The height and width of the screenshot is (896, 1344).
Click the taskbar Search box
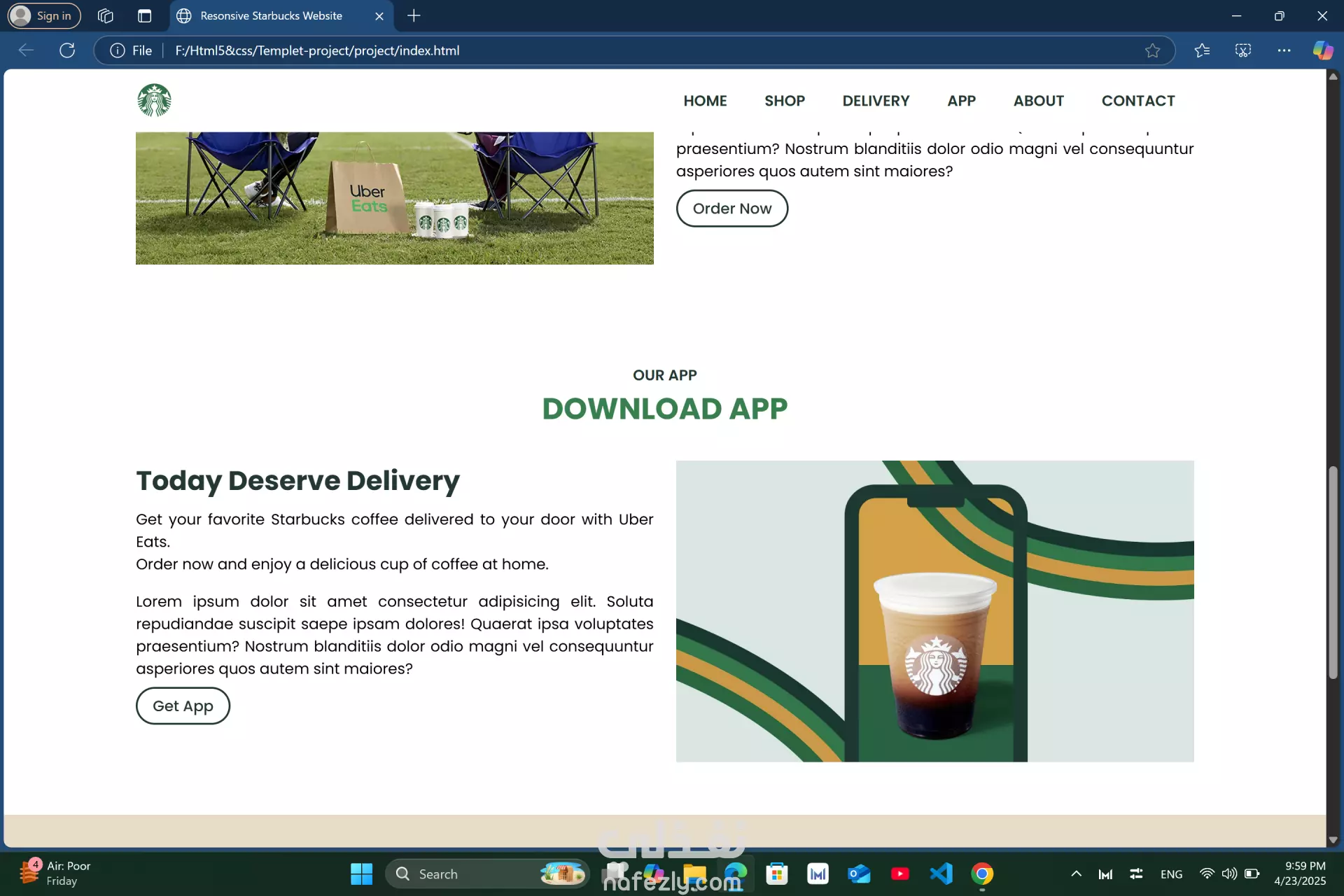[x=488, y=874]
